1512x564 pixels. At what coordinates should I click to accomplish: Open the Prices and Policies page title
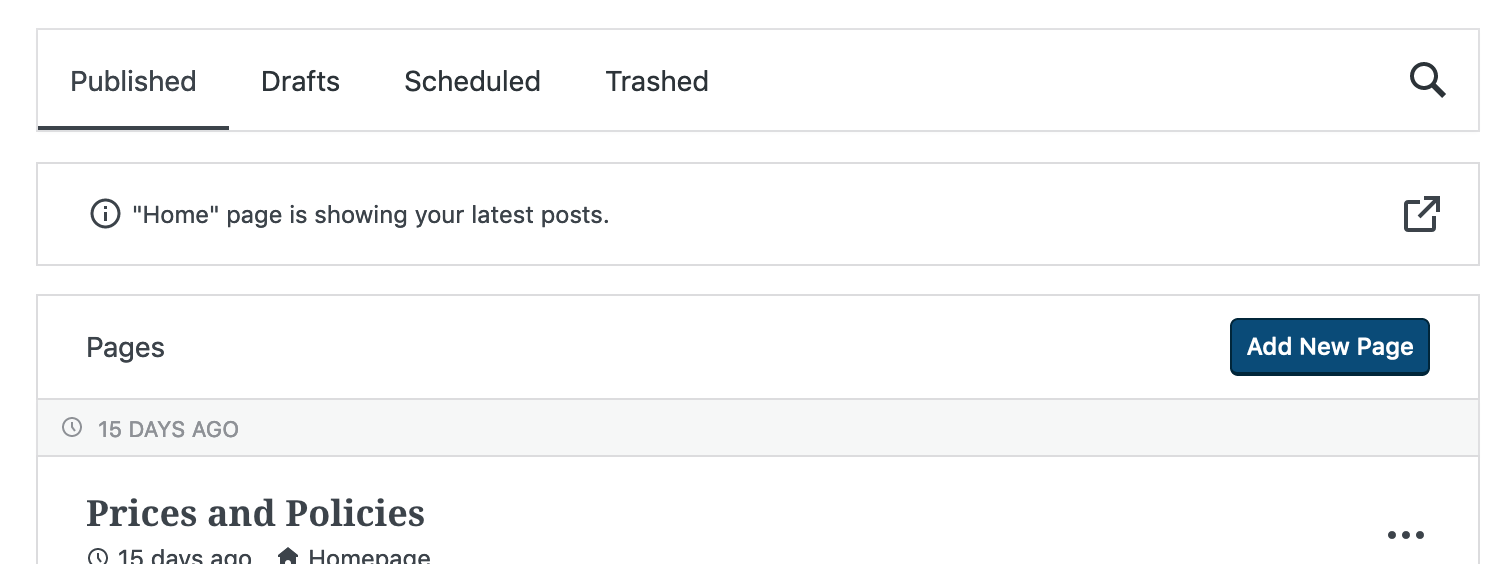[255, 513]
